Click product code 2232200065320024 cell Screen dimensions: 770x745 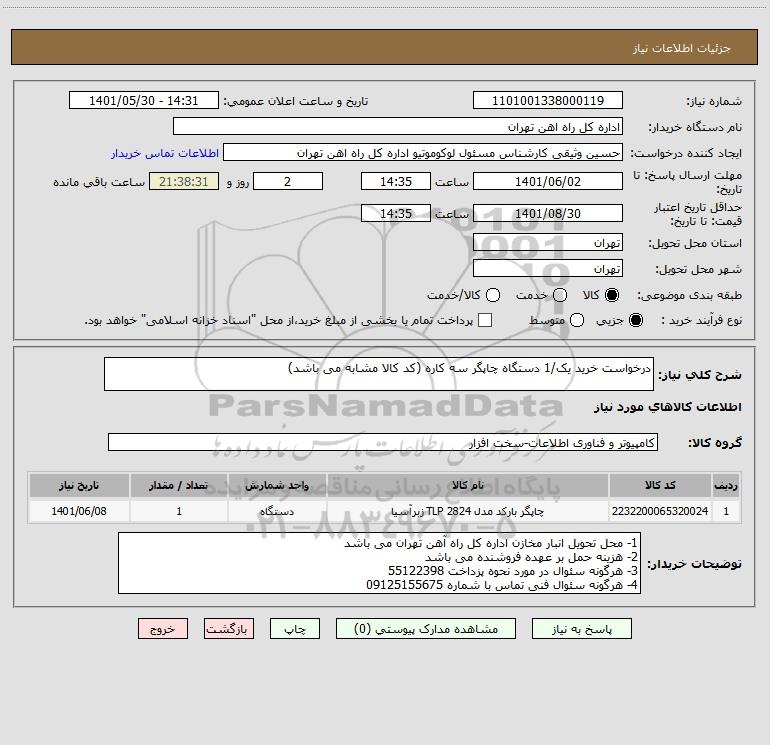pos(660,511)
